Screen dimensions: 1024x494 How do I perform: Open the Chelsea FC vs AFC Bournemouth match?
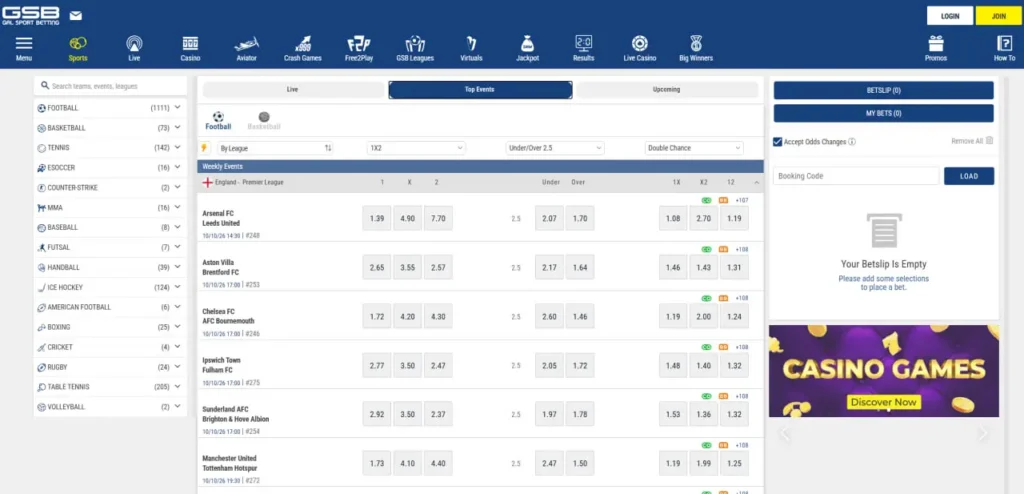[x=229, y=316]
